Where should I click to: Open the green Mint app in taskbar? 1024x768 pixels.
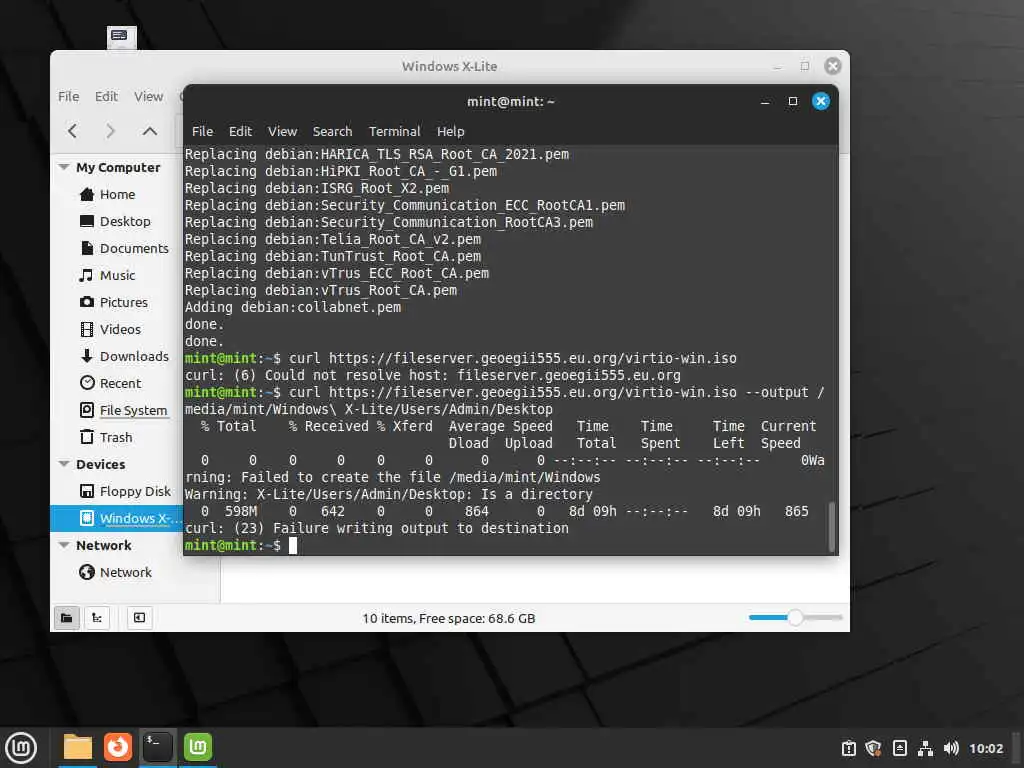198,747
